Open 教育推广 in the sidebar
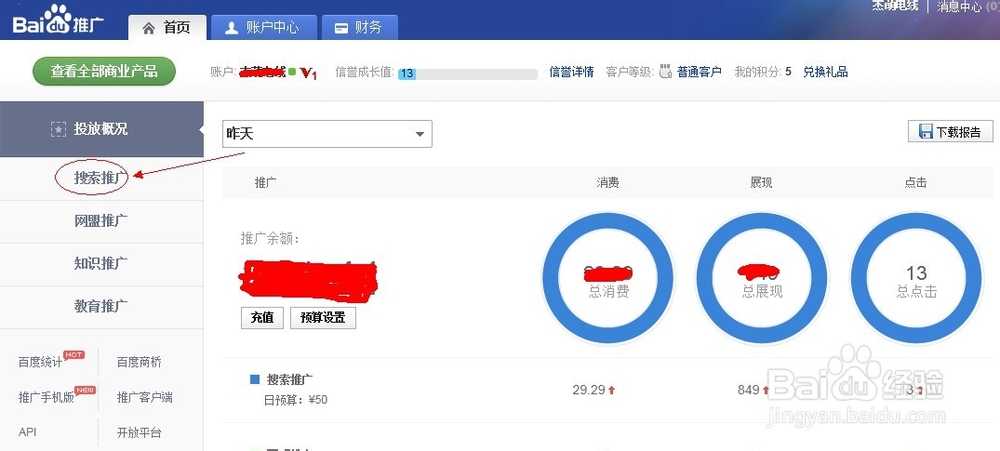 (101, 306)
